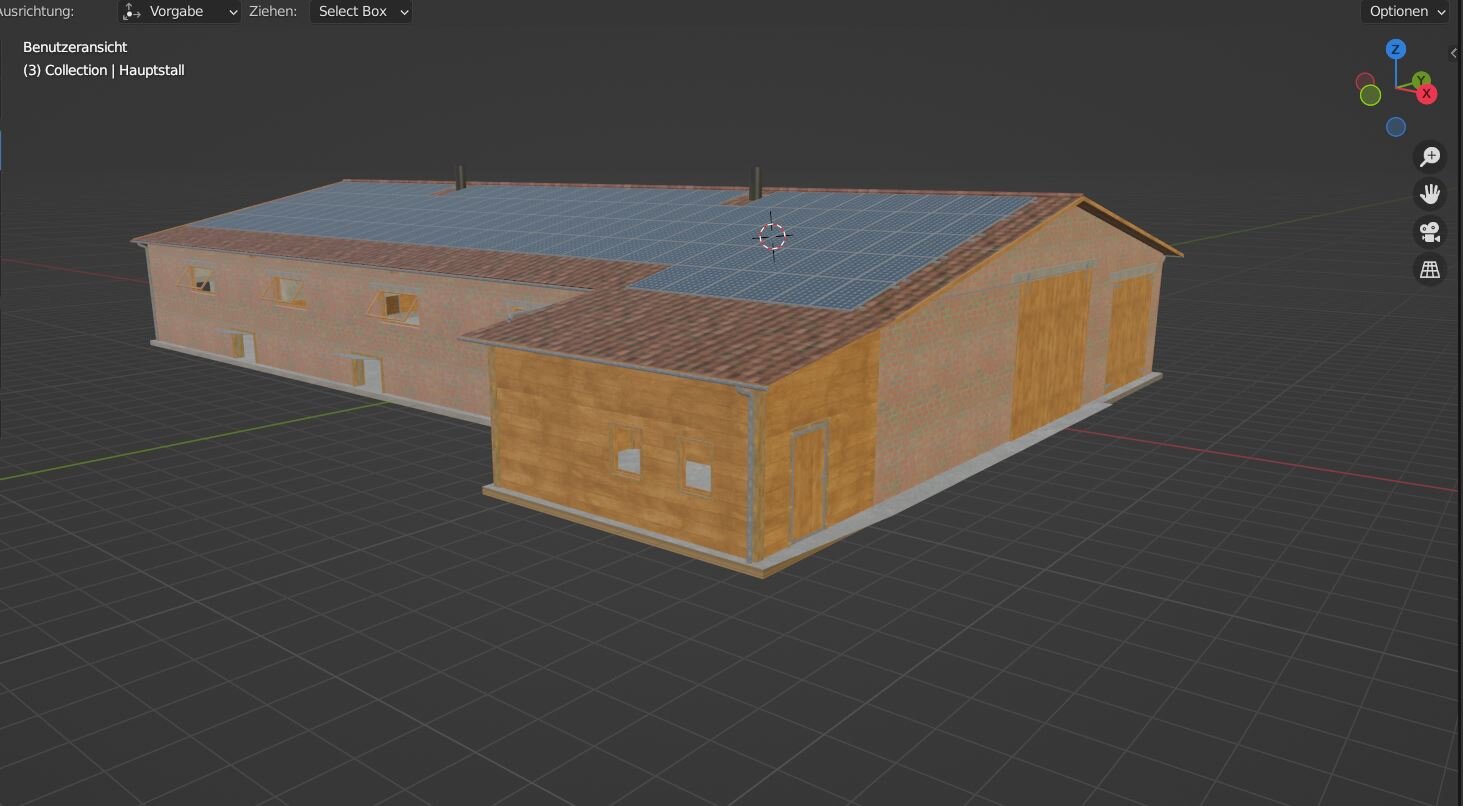The image size is (1463, 806).
Task: Toggle the camera view icon
Action: click(x=1430, y=232)
